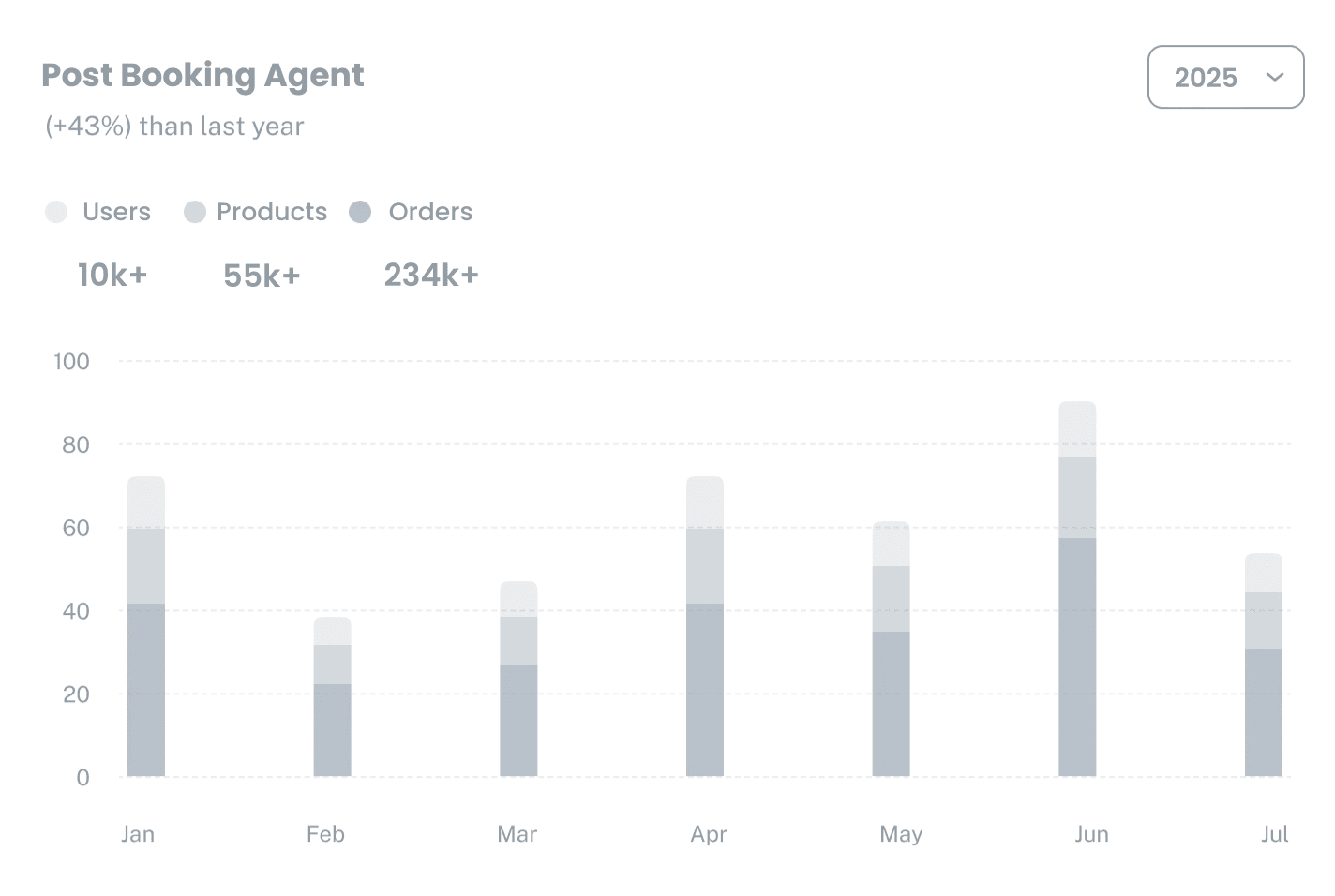Toggle Orders series visibility in legend

[x=412, y=212]
